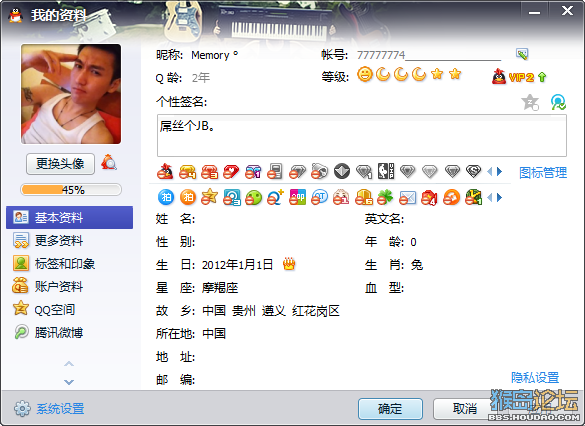The width and height of the screenshot is (585, 426).
Task: Click the colorful app icon in services row
Action: (297, 197)
